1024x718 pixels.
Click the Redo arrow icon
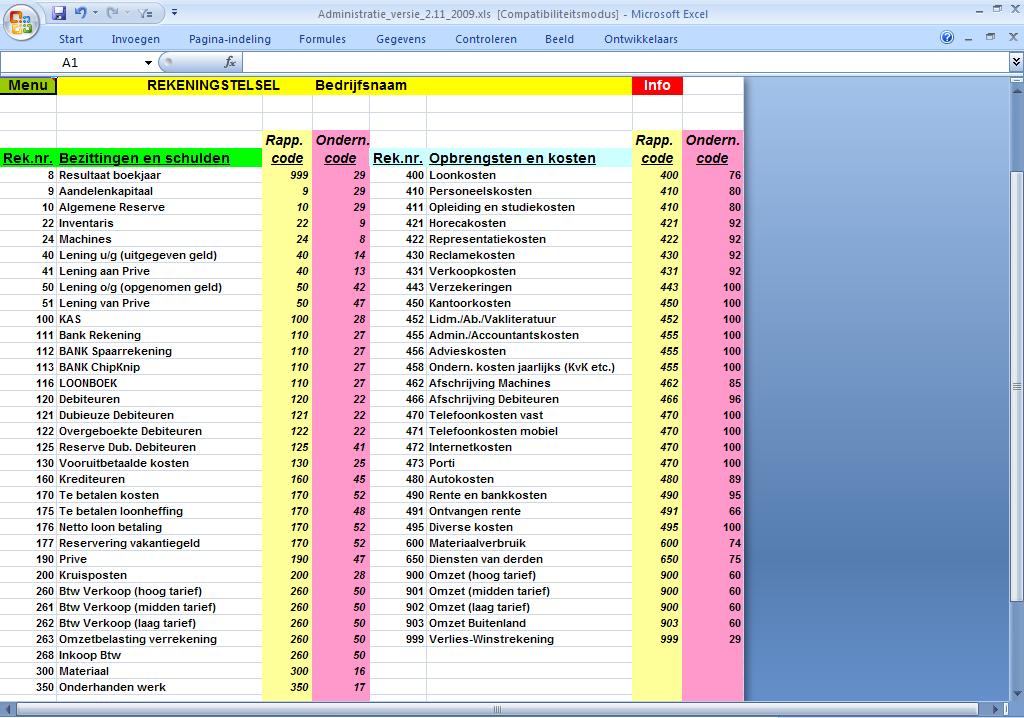[111, 14]
